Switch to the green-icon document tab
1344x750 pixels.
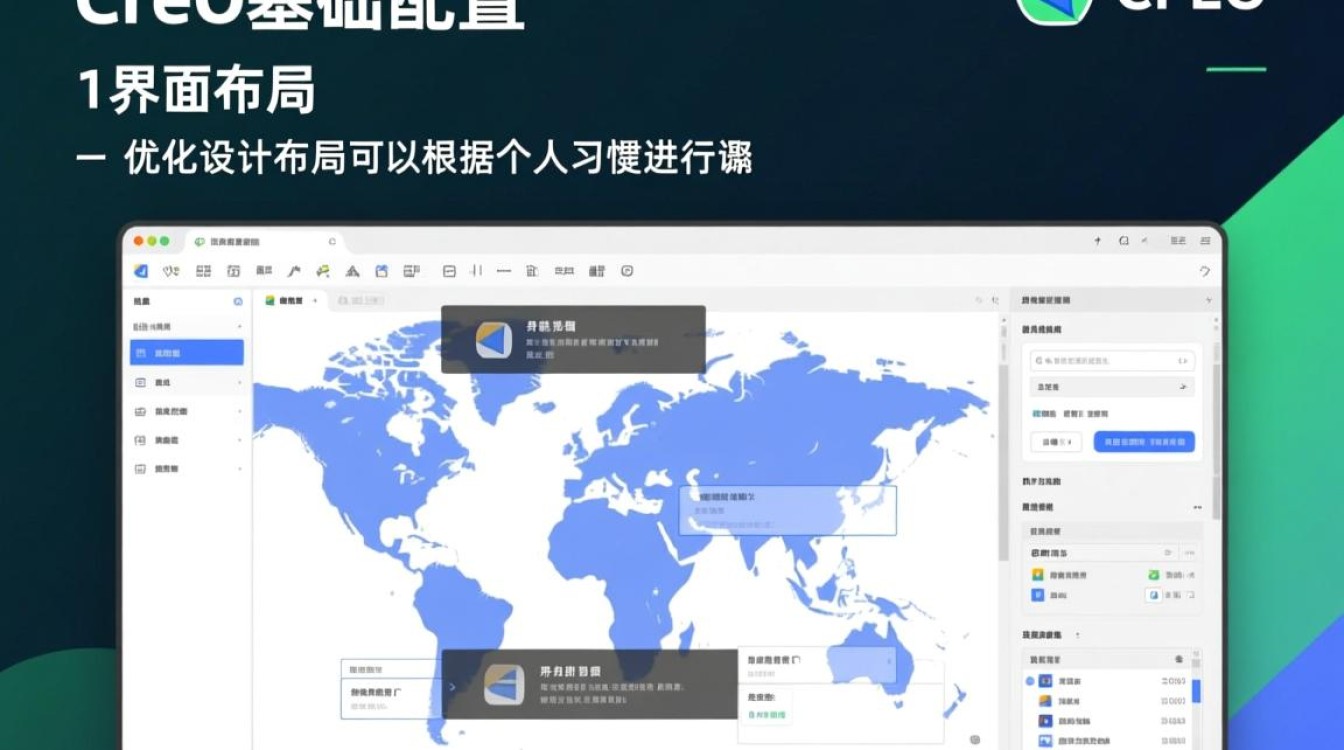click(290, 300)
